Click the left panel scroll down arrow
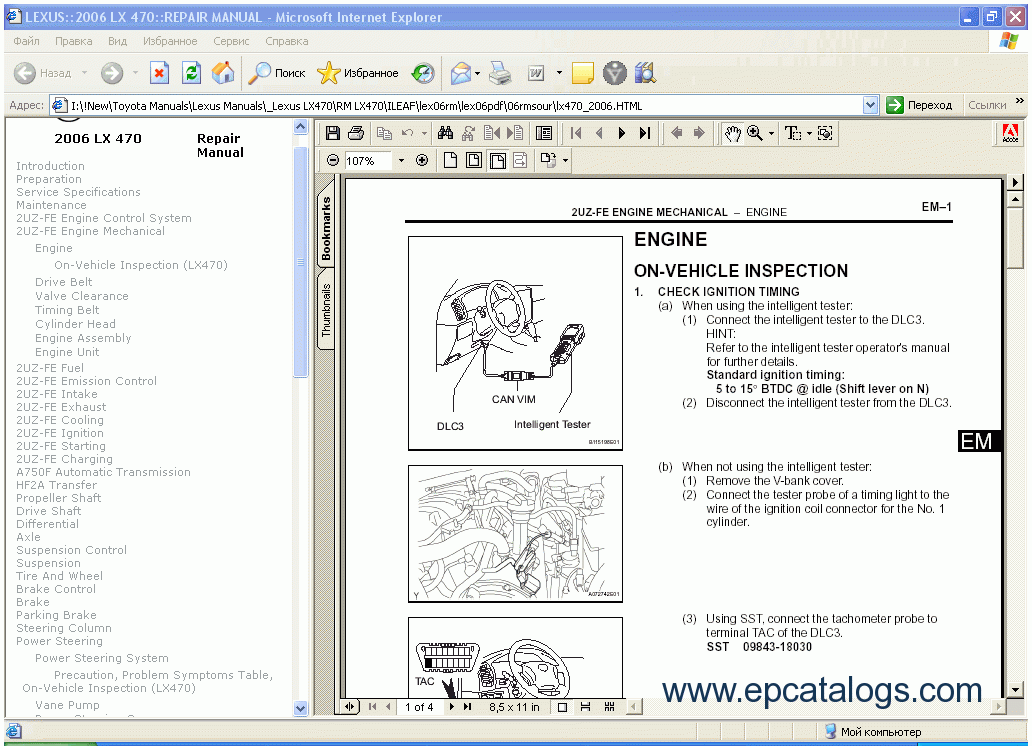The width and height of the screenshot is (1032, 746). click(x=301, y=708)
